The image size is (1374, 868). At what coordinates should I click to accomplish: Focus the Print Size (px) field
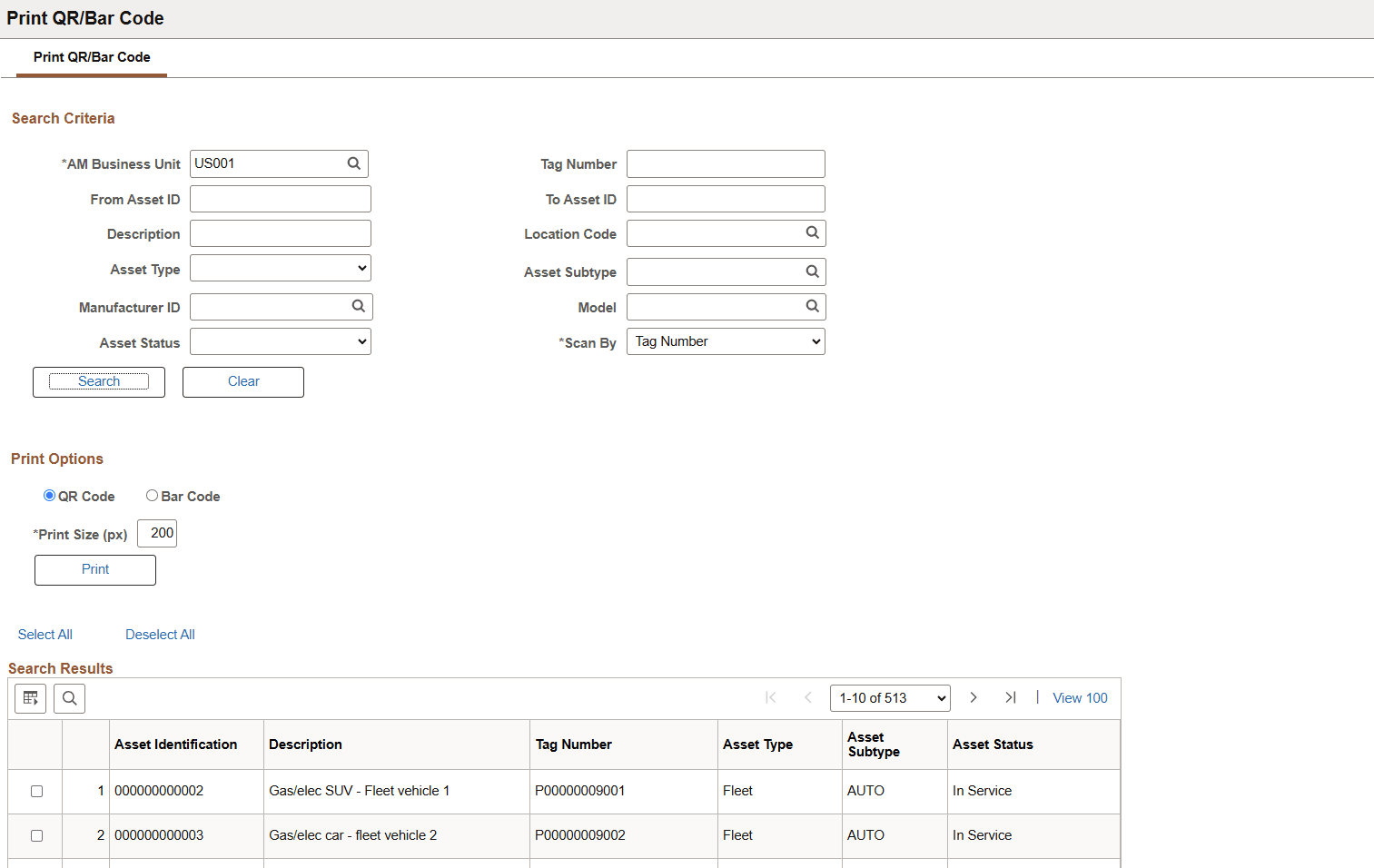click(157, 534)
